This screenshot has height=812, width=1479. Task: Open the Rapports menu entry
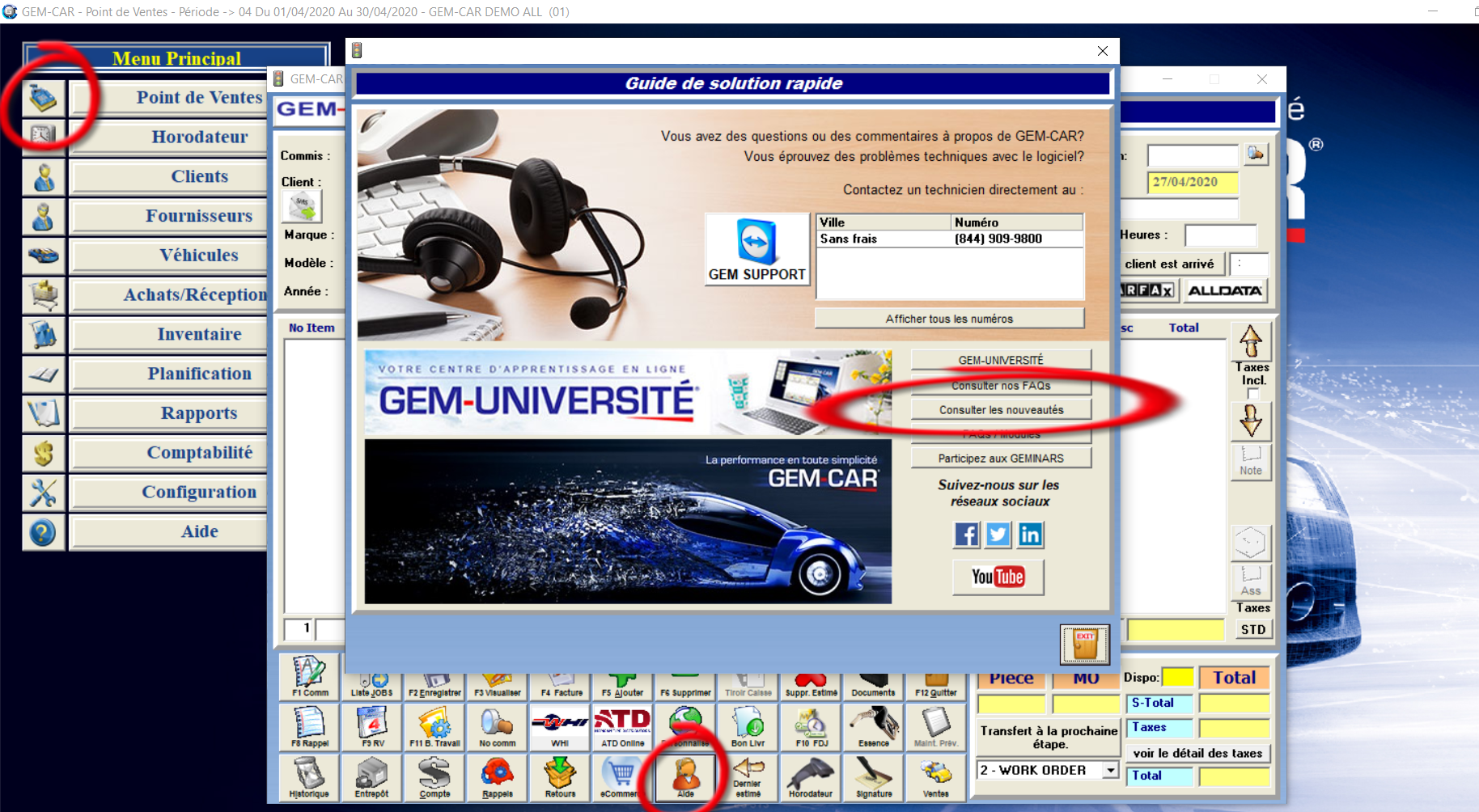170,413
